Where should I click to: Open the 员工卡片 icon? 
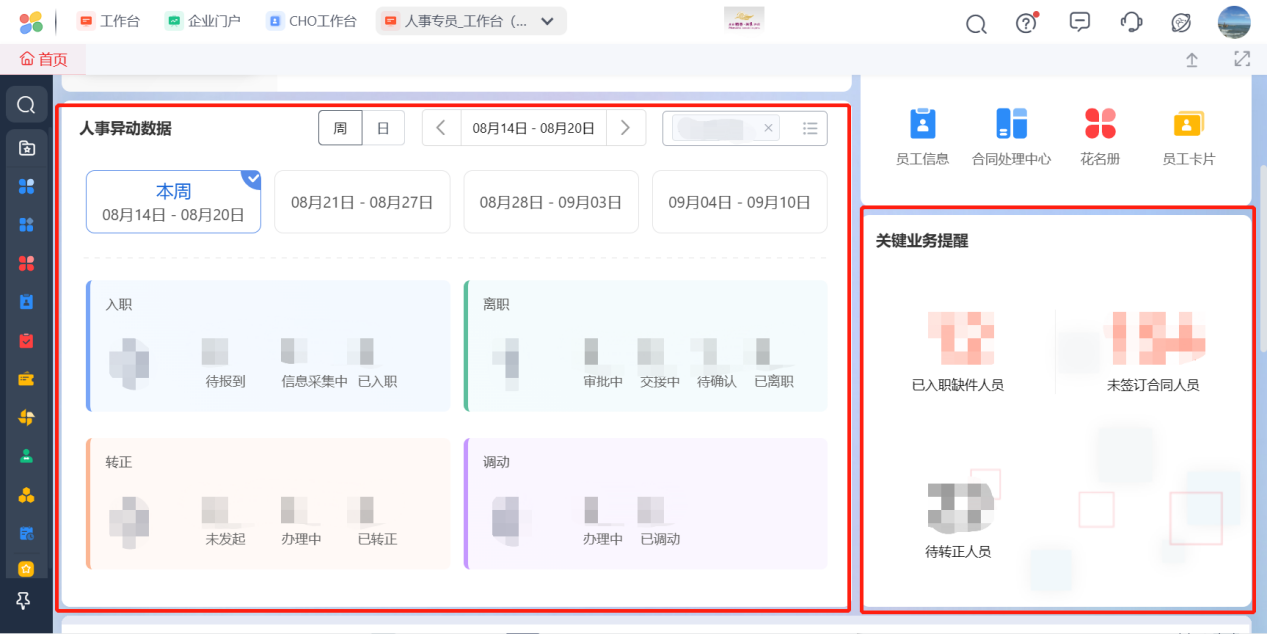(1188, 124)
